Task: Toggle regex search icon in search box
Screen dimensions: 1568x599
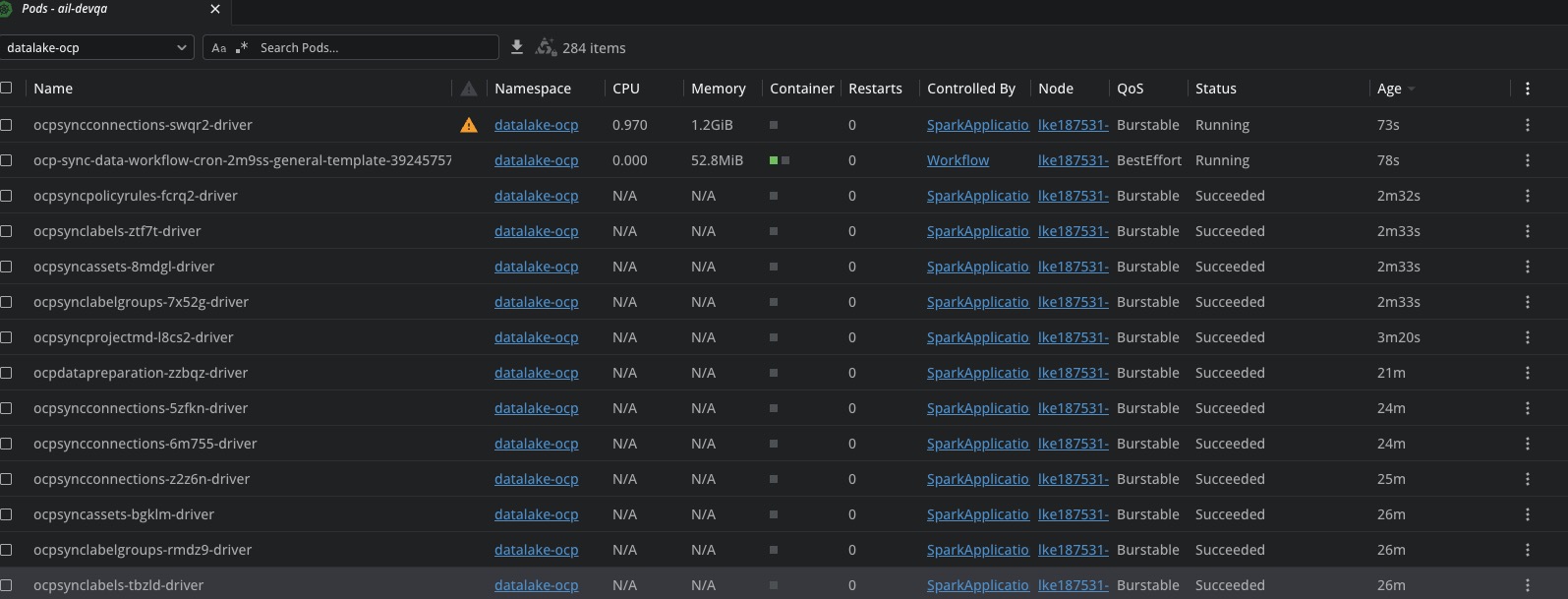Action: coord(242,47)
